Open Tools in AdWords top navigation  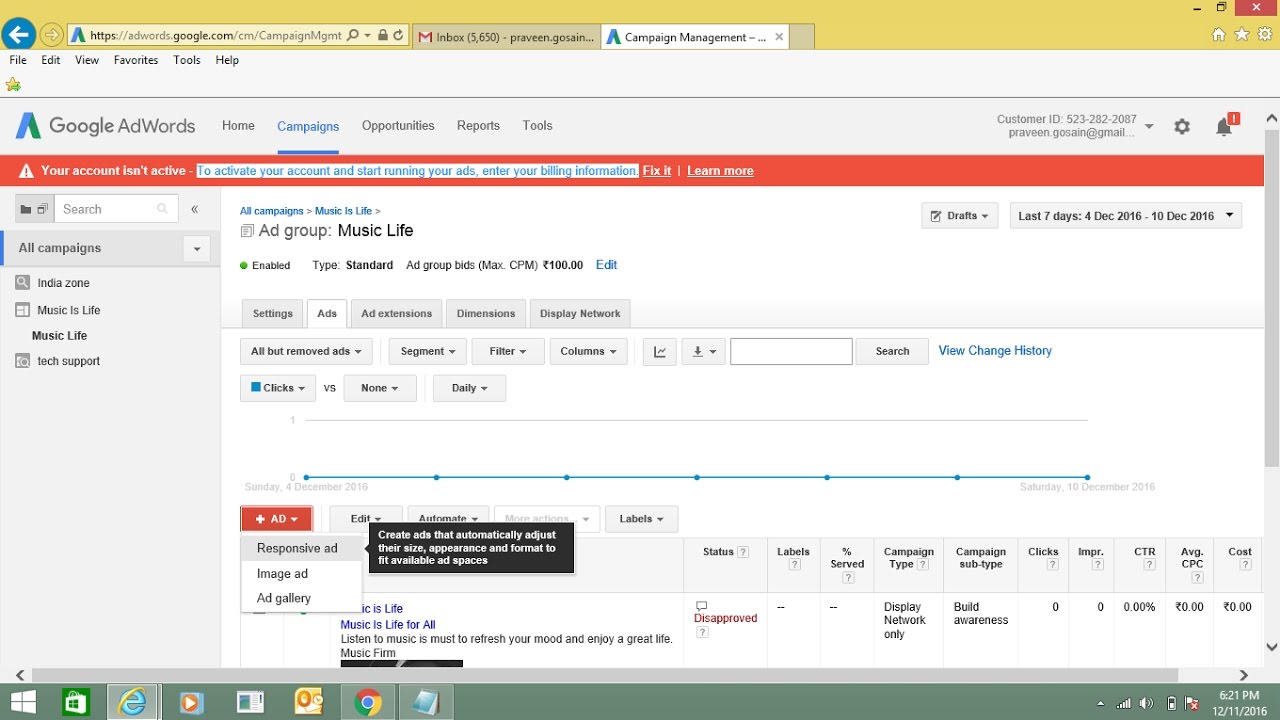click(537, 126)
